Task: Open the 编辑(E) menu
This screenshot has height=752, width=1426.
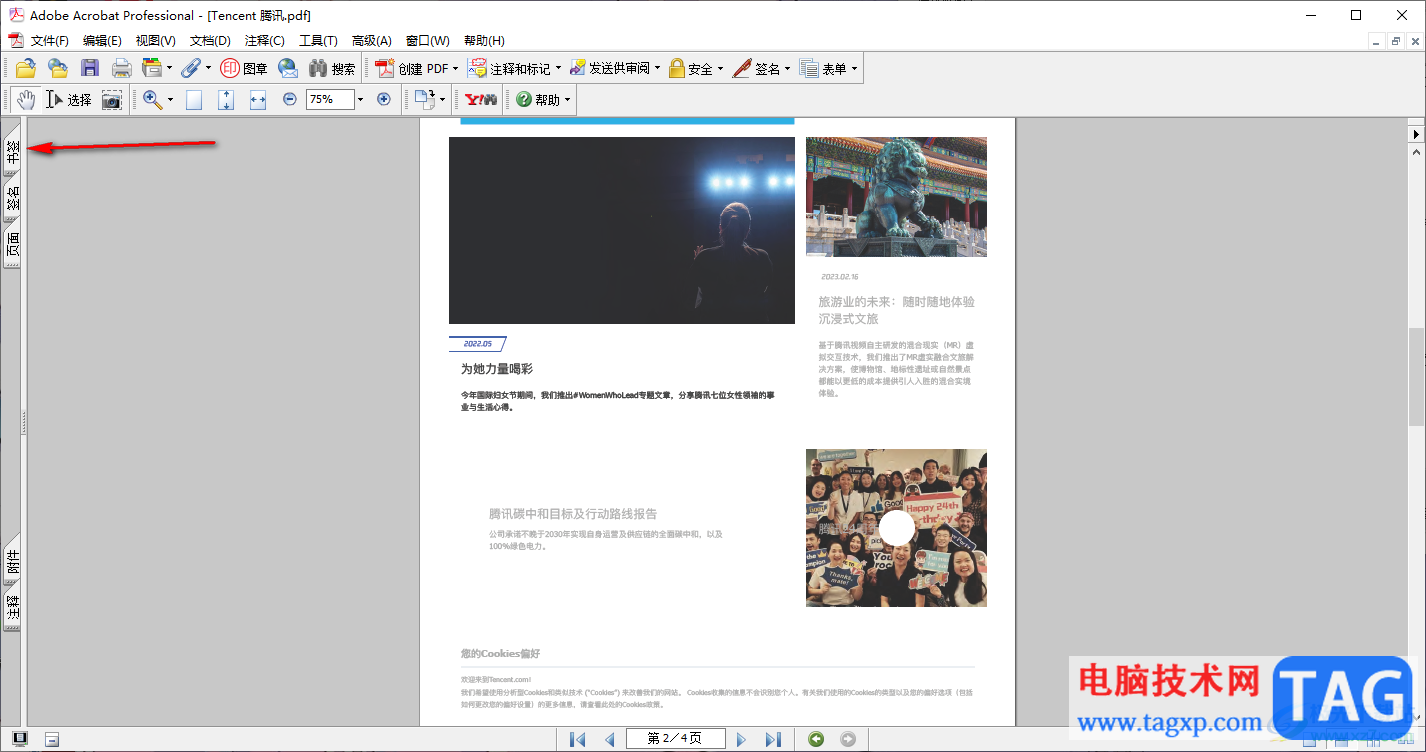Action: tap(102, 41)
